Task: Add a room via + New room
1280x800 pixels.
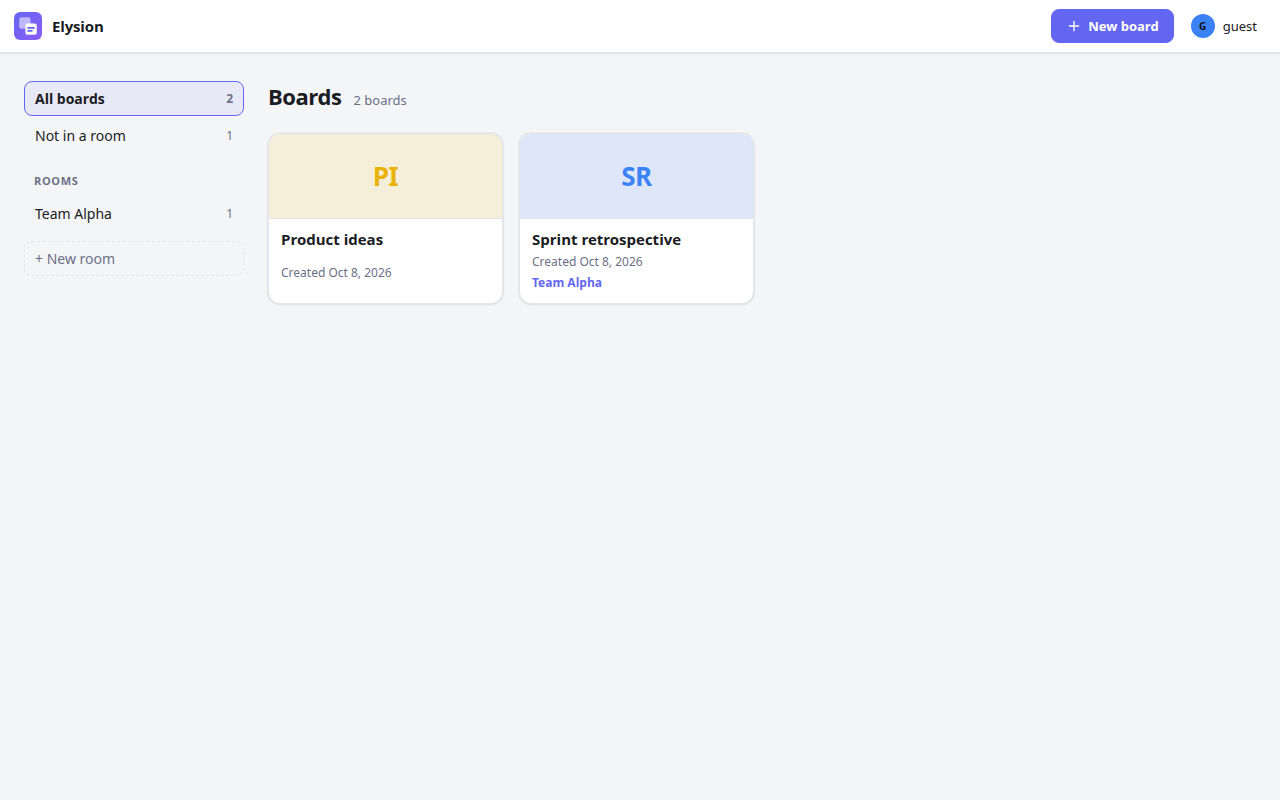Action: [134, 259]
